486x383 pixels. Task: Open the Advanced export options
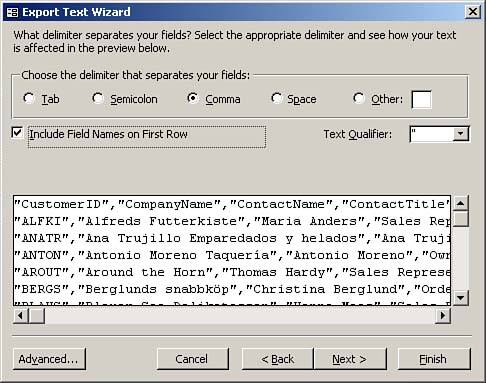tap(49, 359)
